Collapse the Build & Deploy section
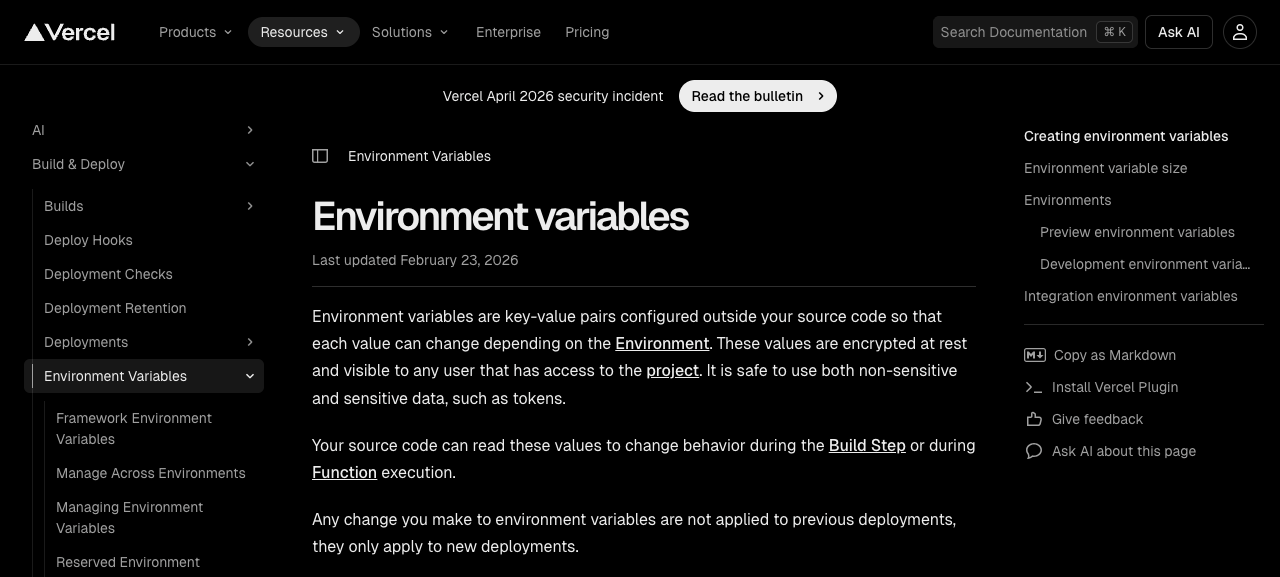Viewport: 1280px width, 577px height. [x=249, y=164]
